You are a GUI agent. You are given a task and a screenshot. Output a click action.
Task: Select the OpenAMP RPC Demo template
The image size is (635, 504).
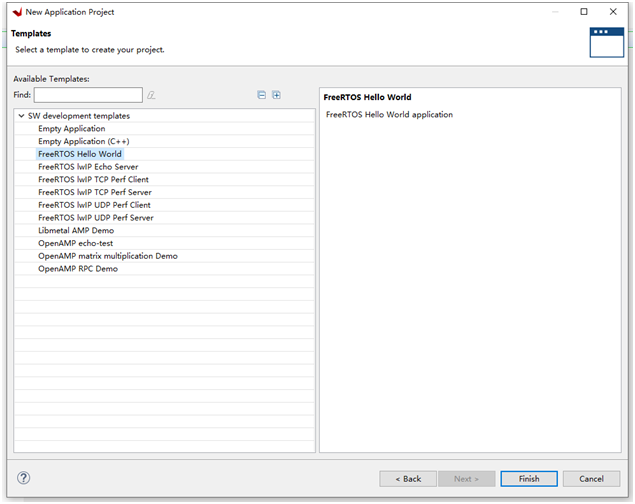[78, 269]
